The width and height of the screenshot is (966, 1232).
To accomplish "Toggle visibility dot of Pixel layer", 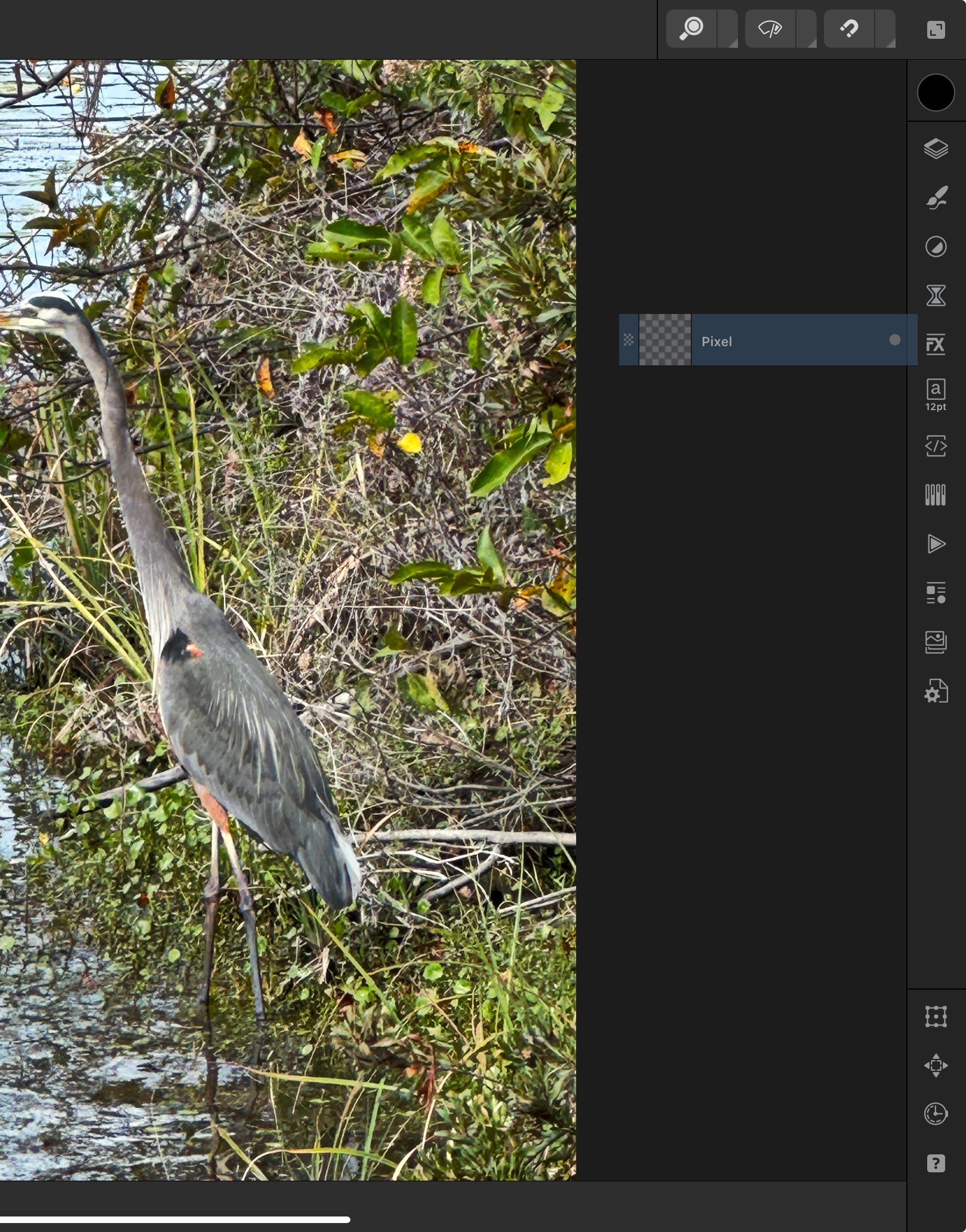I will tap(894, 340).
